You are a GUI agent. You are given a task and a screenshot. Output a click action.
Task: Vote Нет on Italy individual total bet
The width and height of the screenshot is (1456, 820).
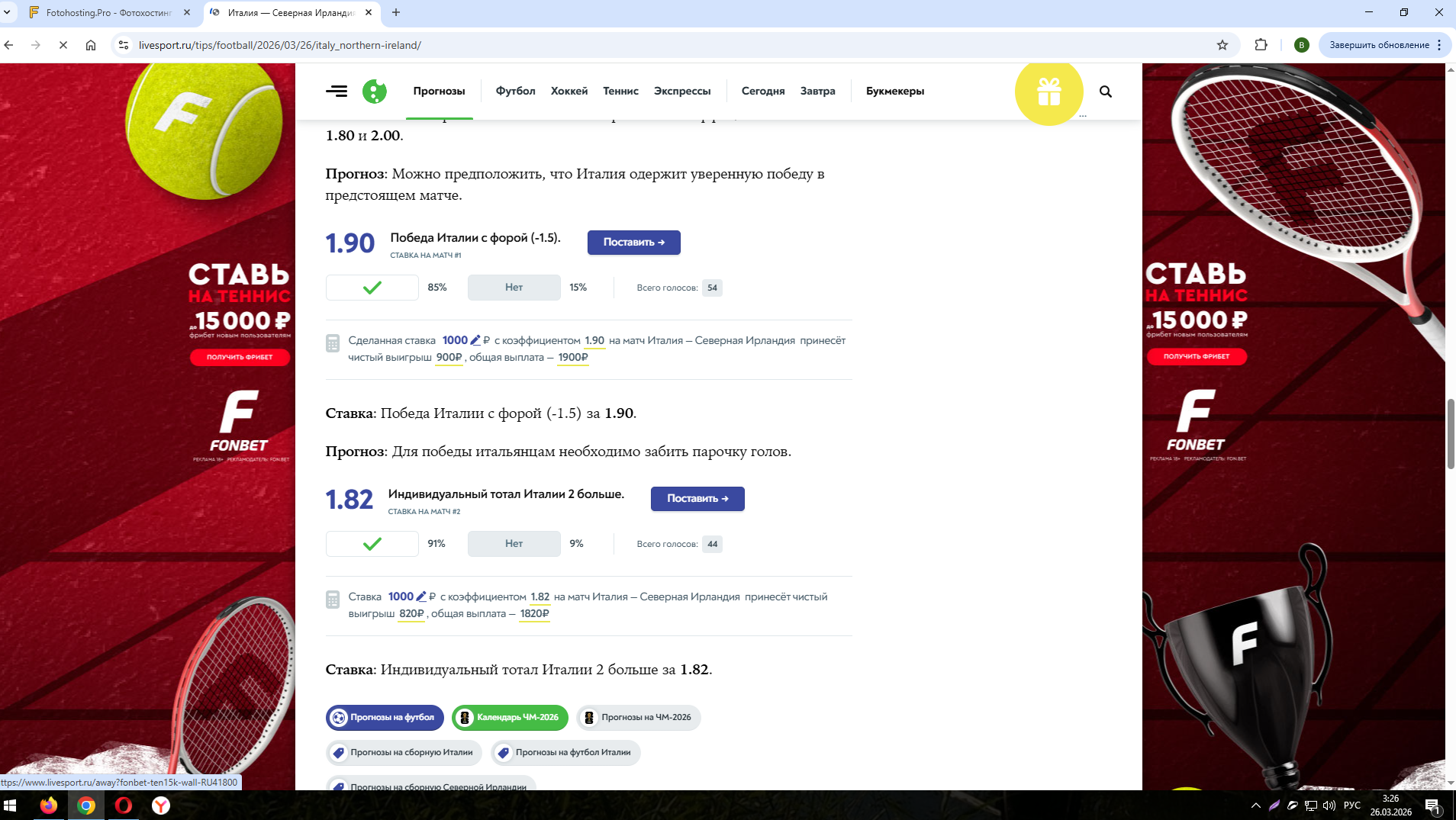(514, 544)
